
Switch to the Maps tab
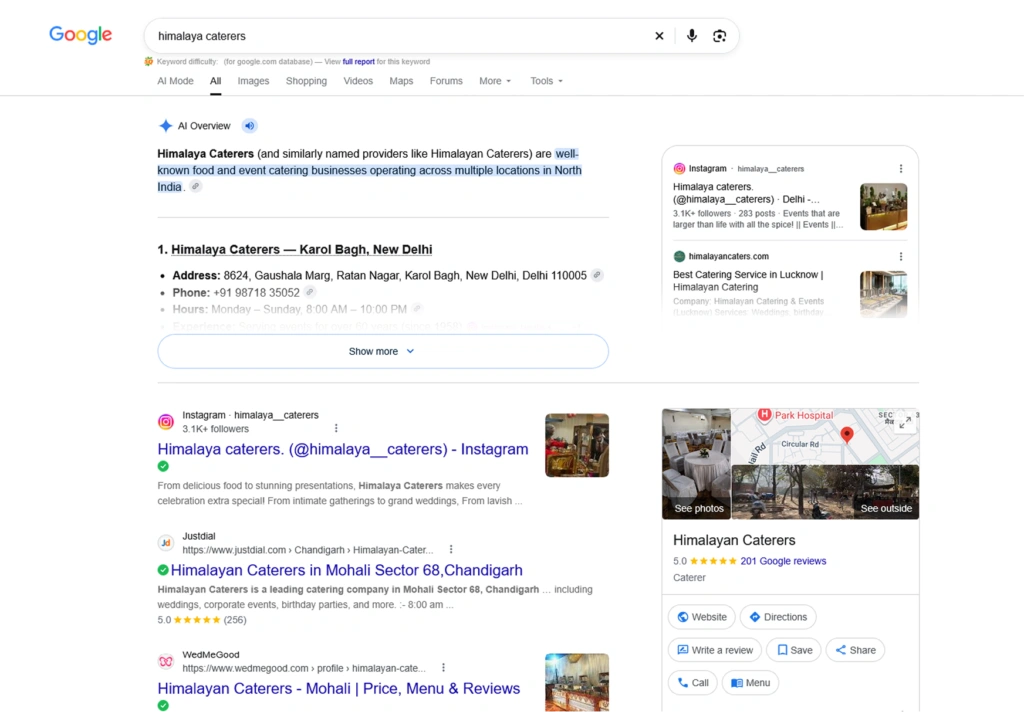click(401, 81)
